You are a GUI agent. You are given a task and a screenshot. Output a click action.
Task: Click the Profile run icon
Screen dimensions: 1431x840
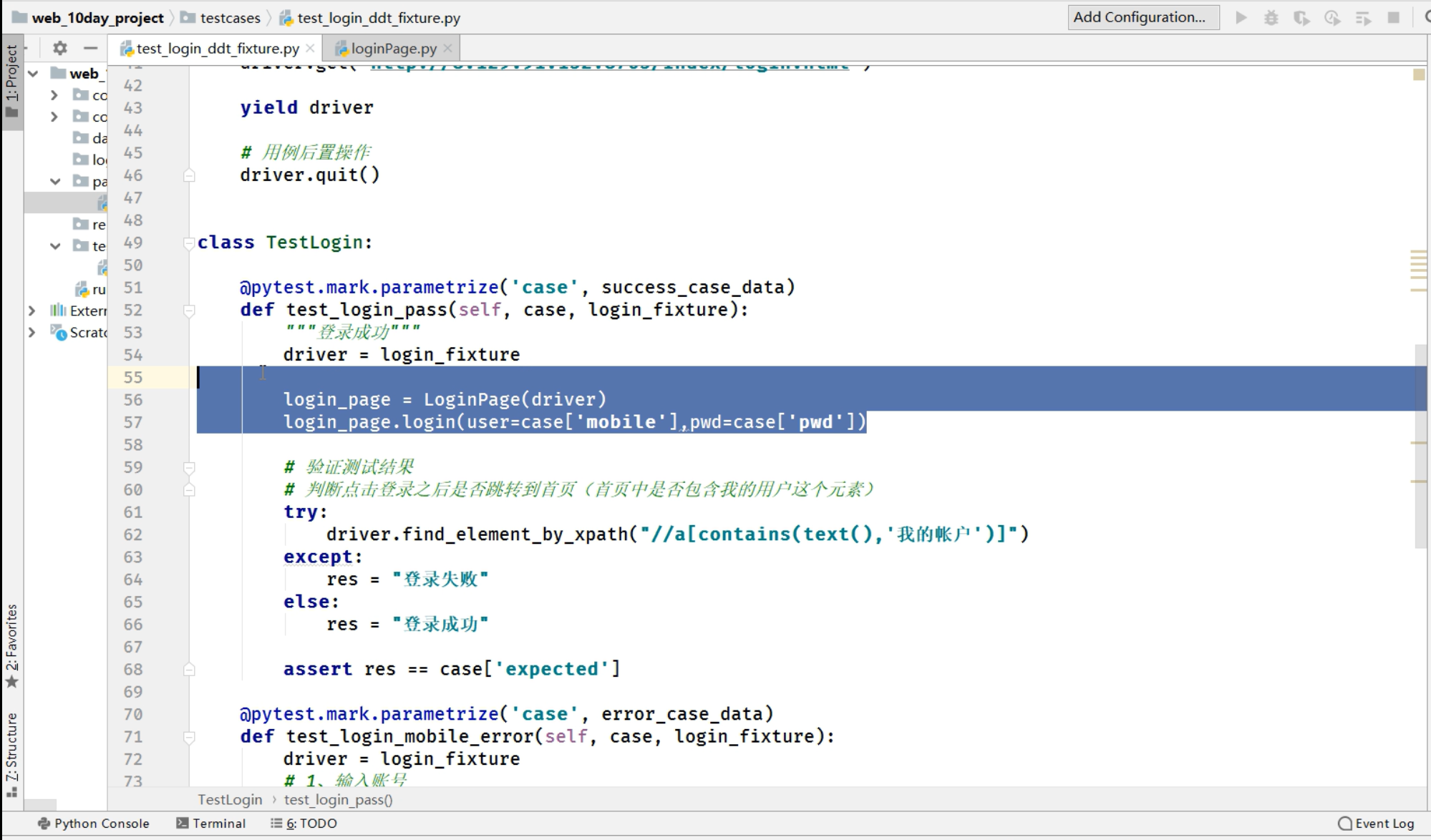[1332, 17]
